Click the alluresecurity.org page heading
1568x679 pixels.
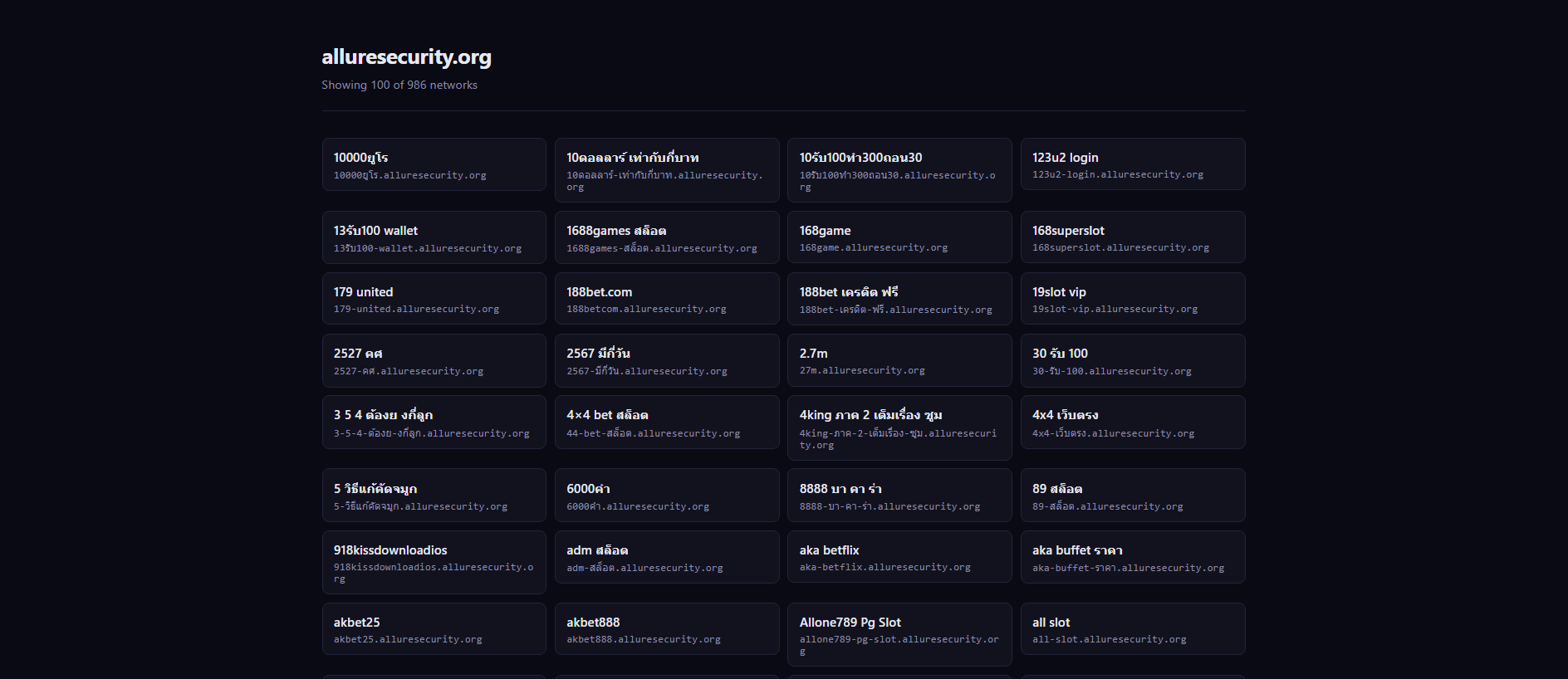pos(406,56)
